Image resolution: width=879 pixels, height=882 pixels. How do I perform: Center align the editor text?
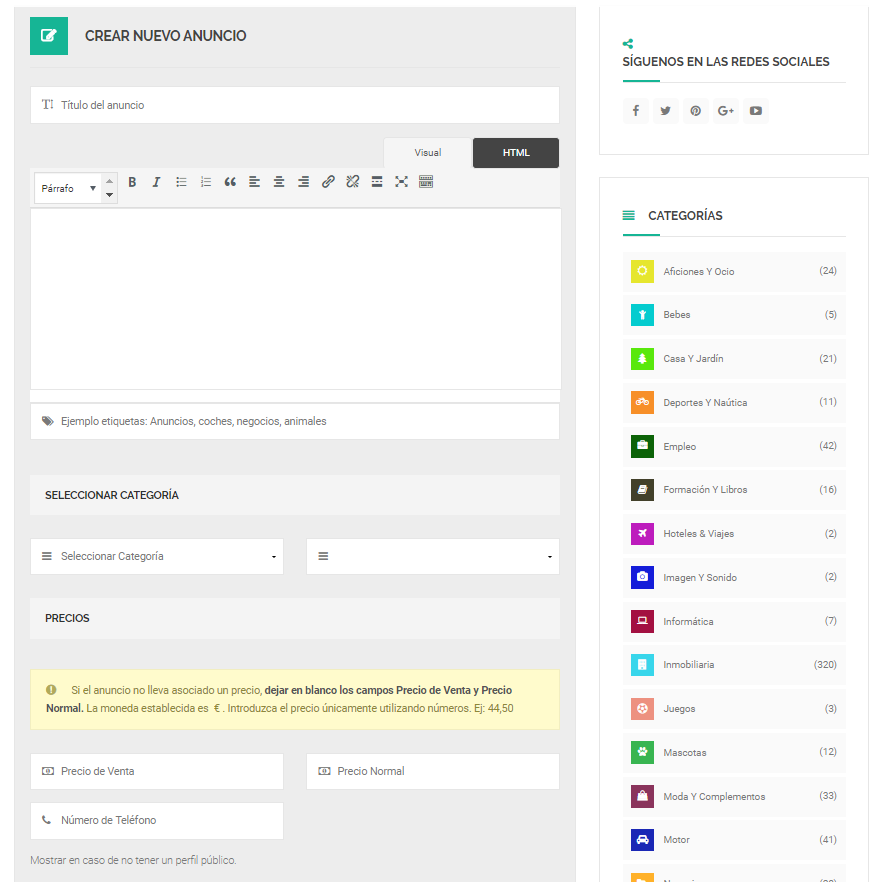[279, 182]
